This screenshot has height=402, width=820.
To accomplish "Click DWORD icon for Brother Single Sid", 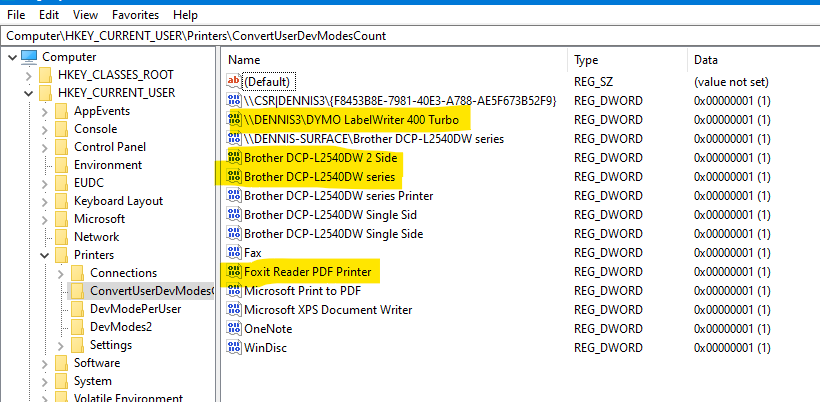I will 233,214.
